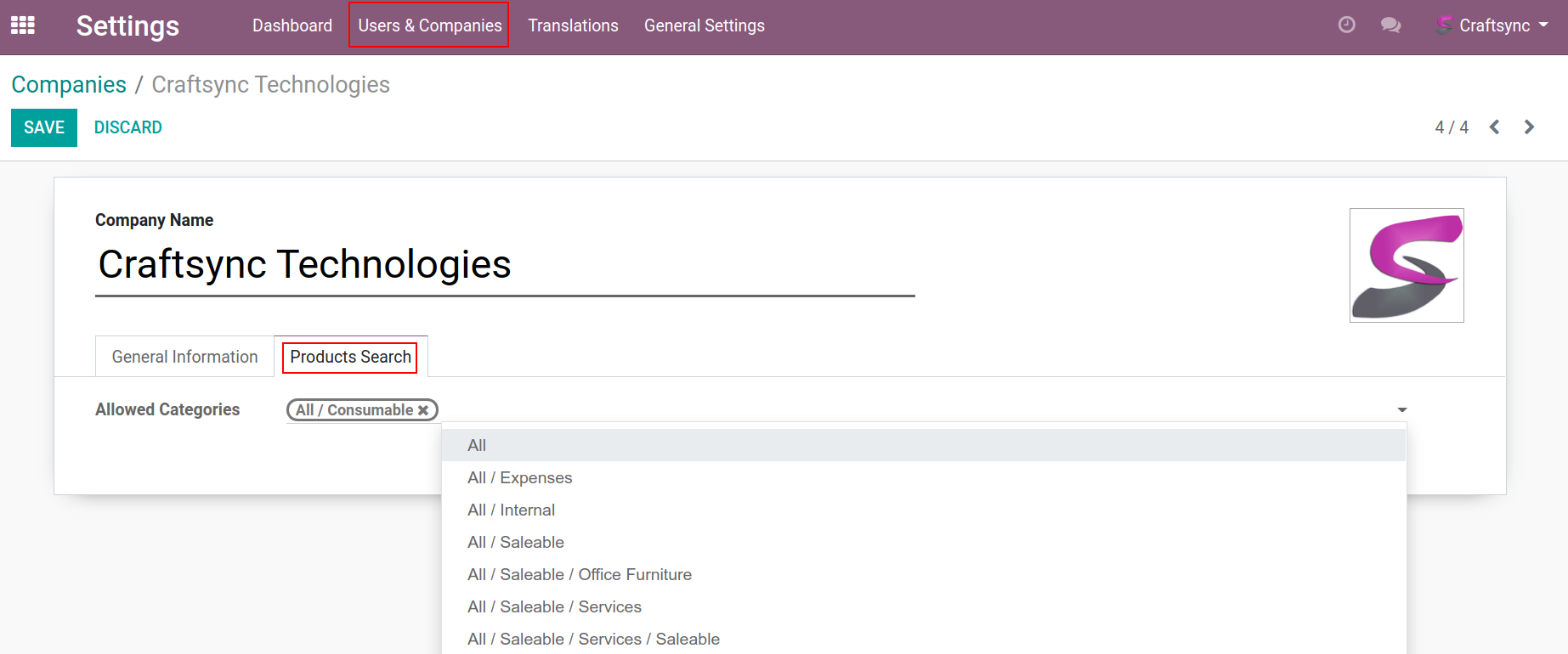Discard changes to the company
The width and height of the screenshot is (1568, 654).
127,127
